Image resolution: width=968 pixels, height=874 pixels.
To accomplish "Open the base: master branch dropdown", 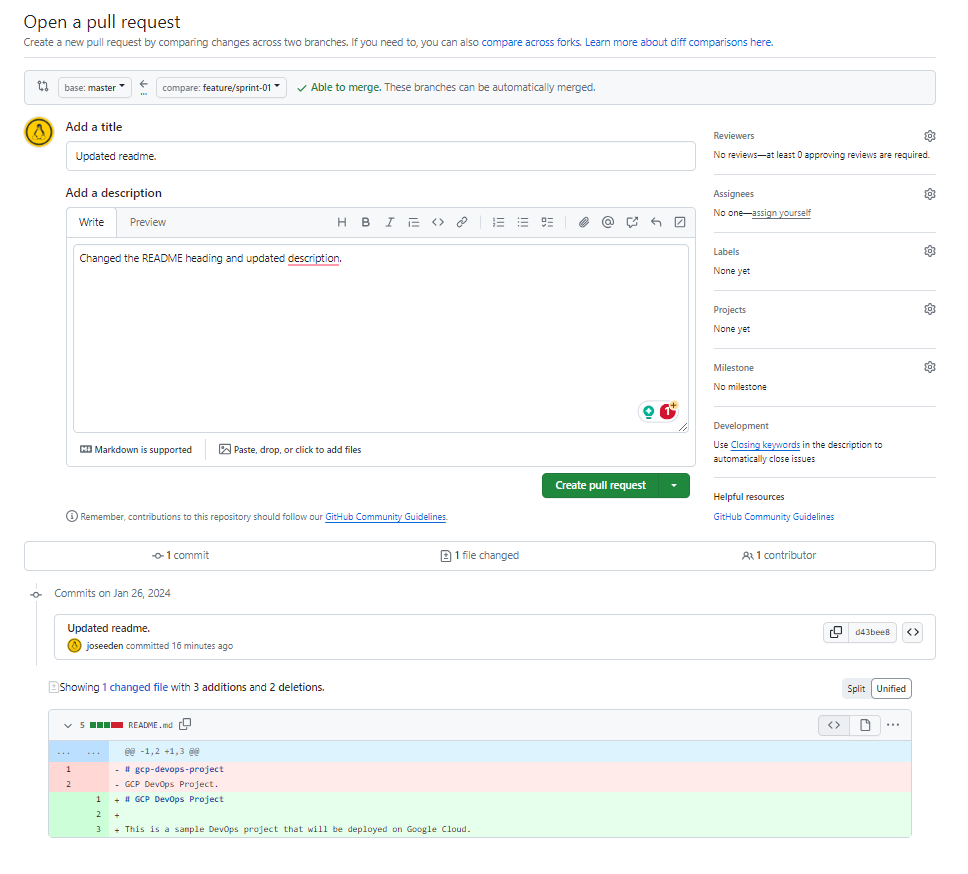I will click(94, 88).
